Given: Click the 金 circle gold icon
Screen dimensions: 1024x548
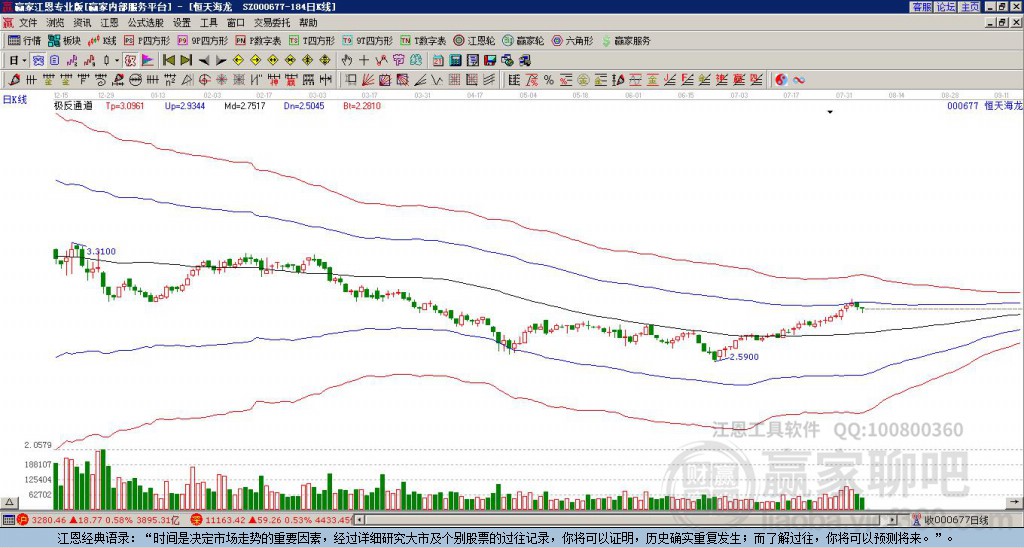Looking at the screenshot, I should pos(583,80).
